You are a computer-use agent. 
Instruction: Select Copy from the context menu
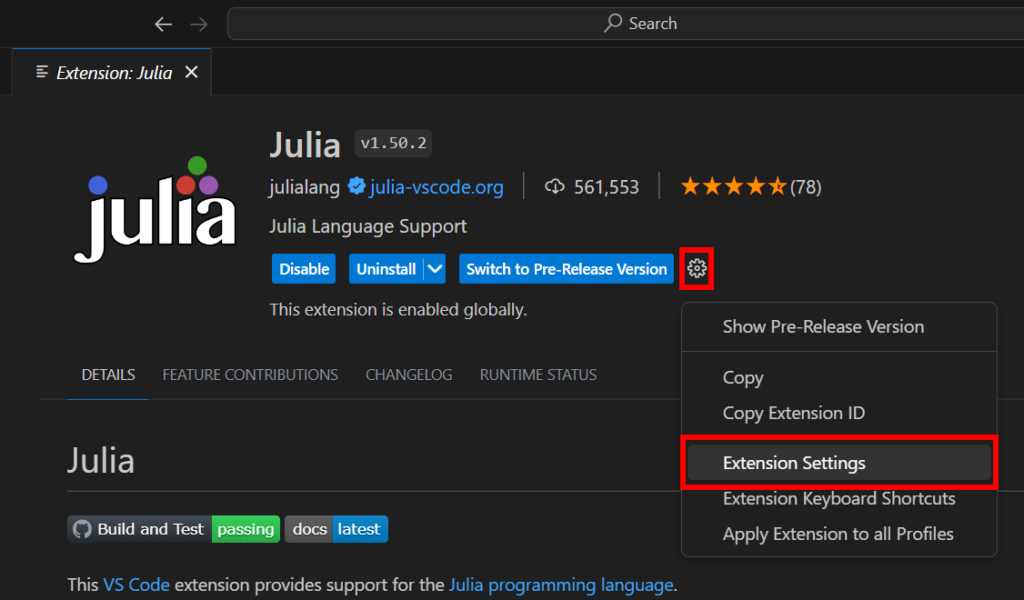click(x=839, y=377)
